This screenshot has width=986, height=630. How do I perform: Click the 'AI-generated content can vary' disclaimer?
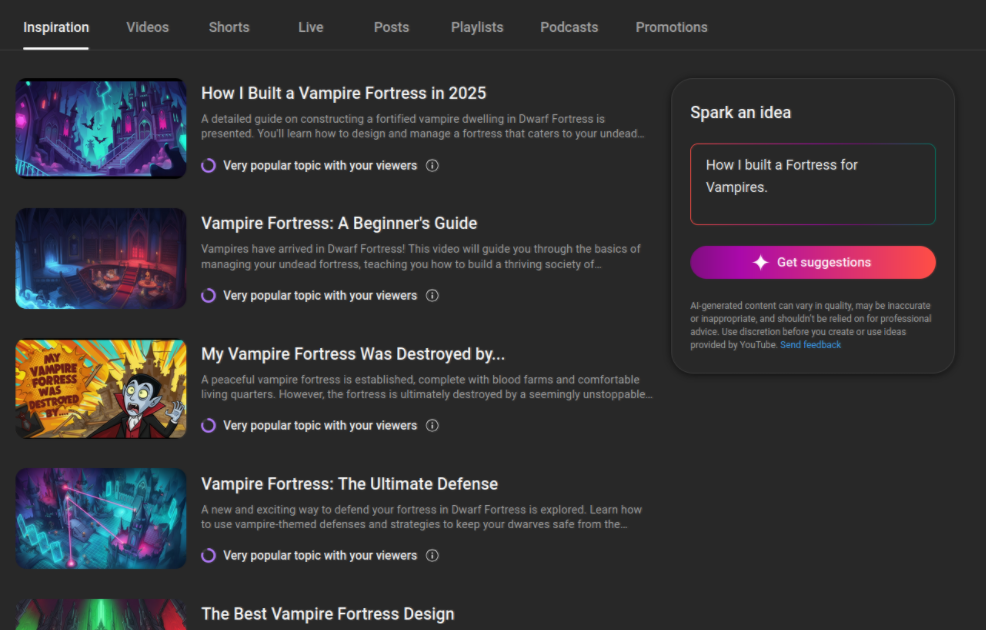coord(811,325)
